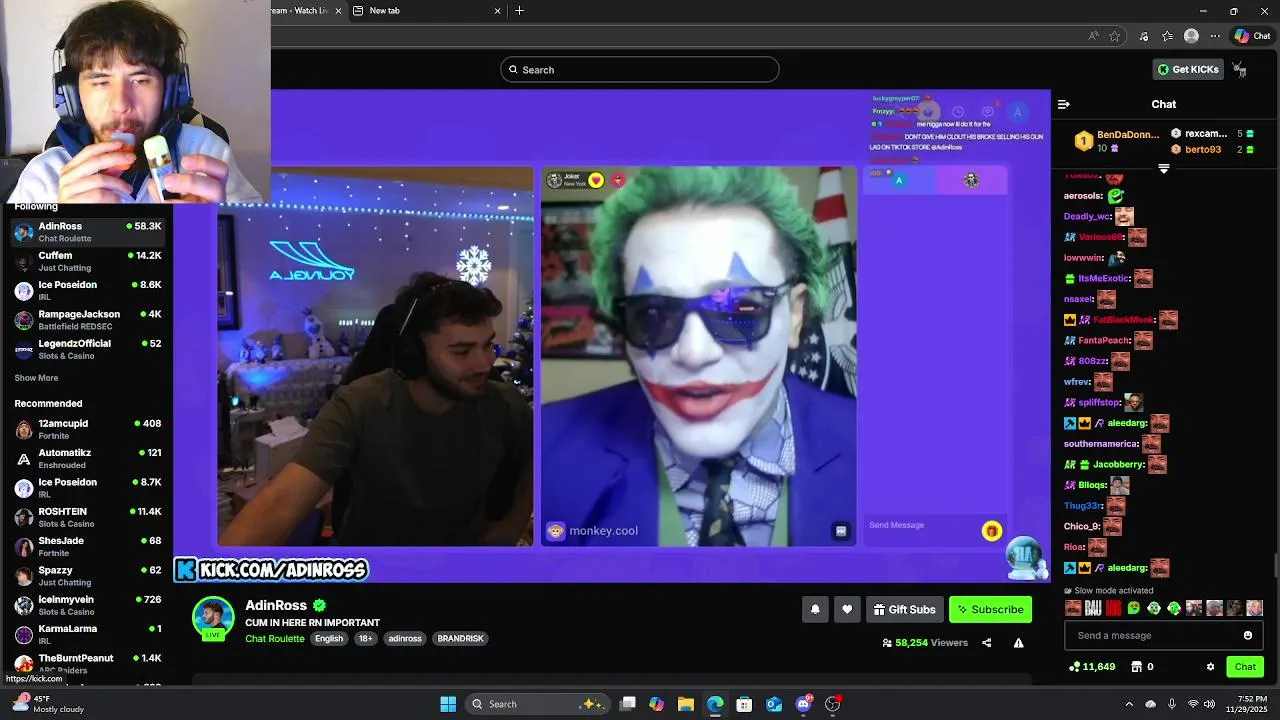Screen dimensions: 1280x720
Task: Open ShesJade recommended channel
Action: (87, 546)
